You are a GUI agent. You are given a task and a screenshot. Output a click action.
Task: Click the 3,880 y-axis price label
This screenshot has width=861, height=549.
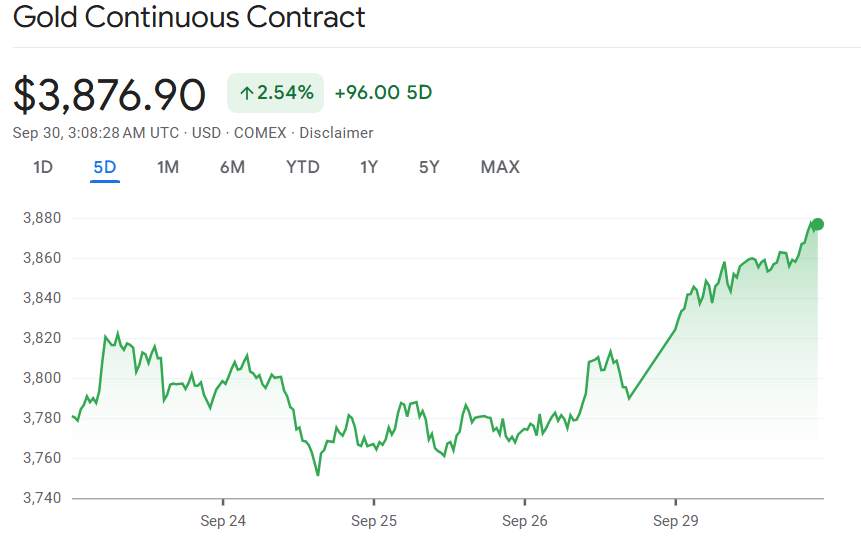tap(42, 218)
